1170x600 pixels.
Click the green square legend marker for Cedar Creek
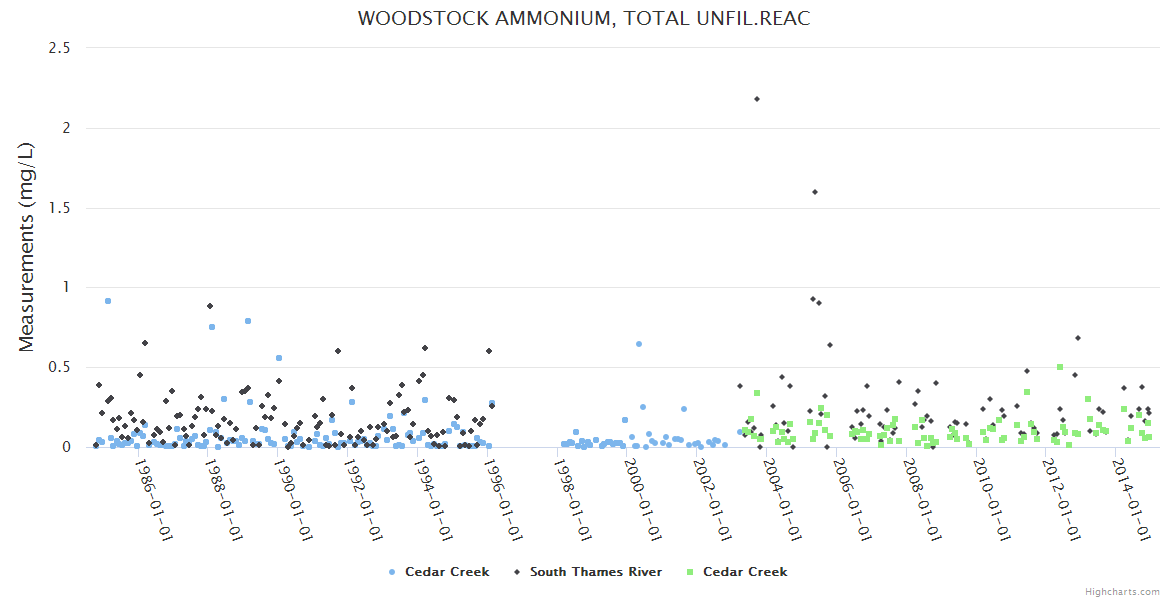pos(691,572)
